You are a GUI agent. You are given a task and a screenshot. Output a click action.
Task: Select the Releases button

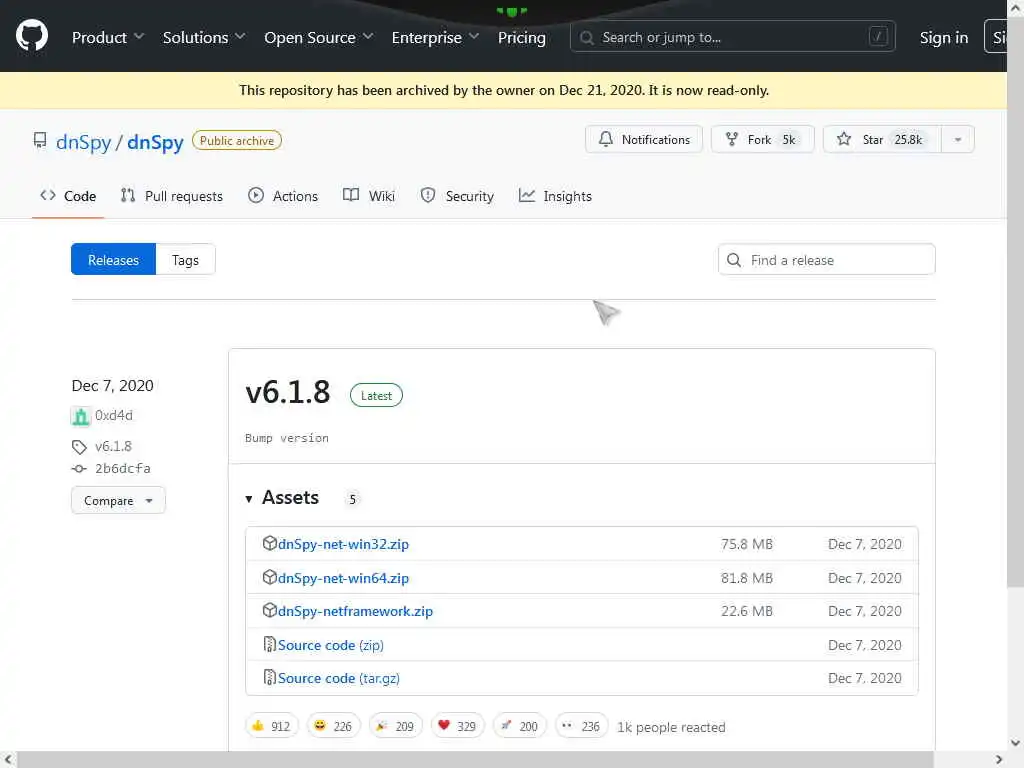tap(114, 260)
